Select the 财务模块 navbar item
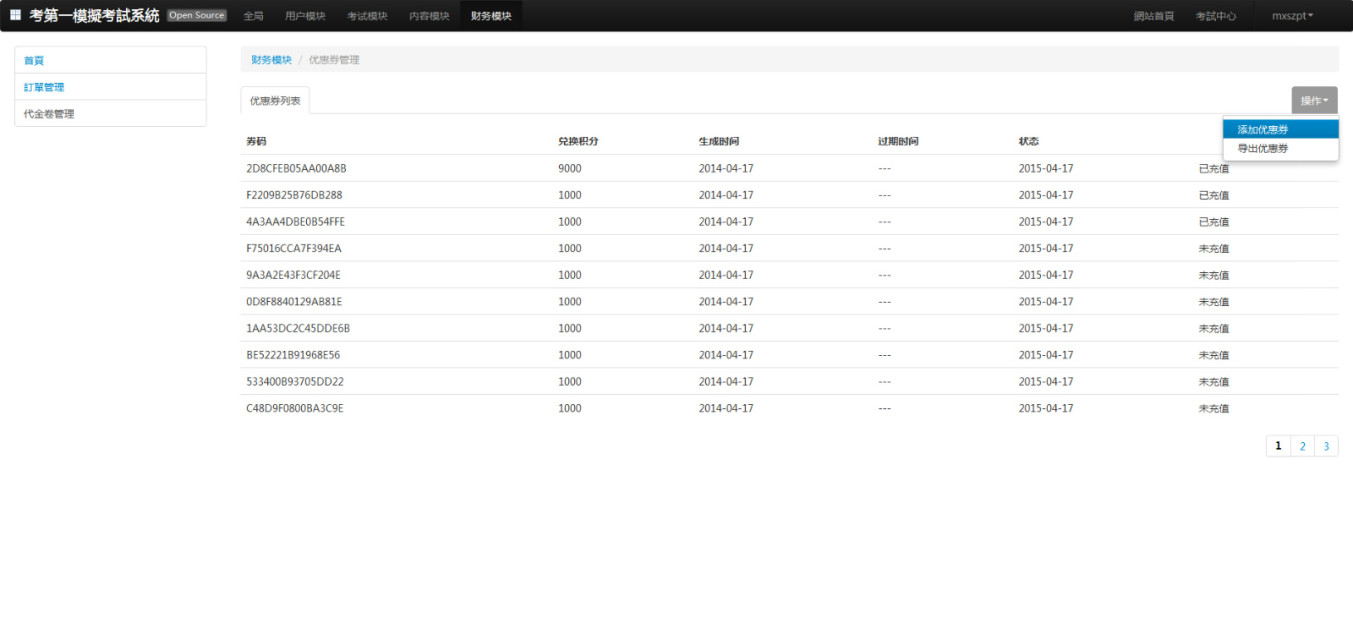1353x640 pixels. [x=491, y=16]
